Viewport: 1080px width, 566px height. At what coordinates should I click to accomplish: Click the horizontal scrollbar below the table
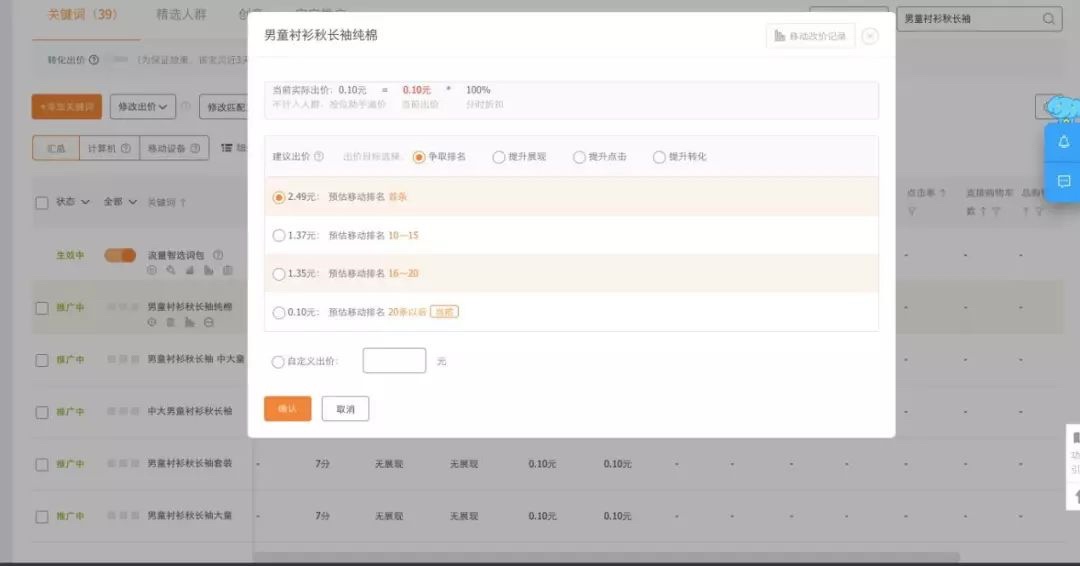pyautogui.click(x=606, y=556)
